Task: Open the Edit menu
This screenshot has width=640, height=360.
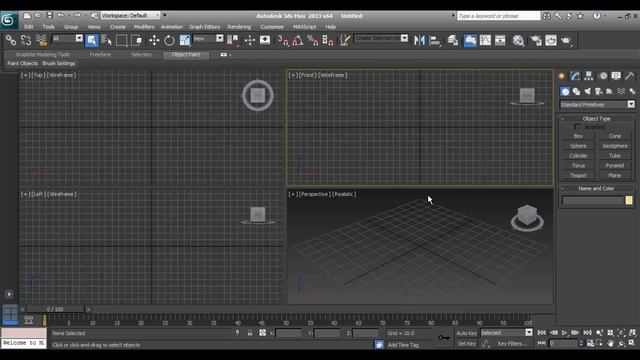Action: pos(29,27)
